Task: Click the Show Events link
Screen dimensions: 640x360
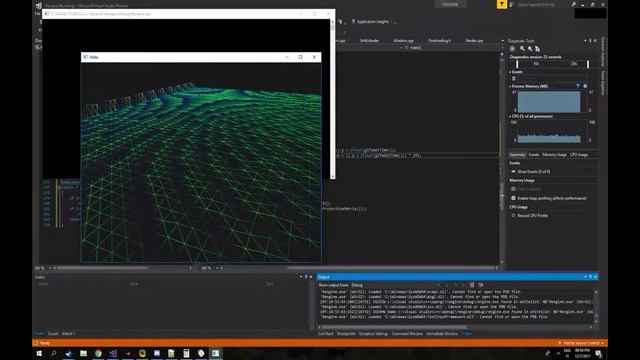Action: 533,171
